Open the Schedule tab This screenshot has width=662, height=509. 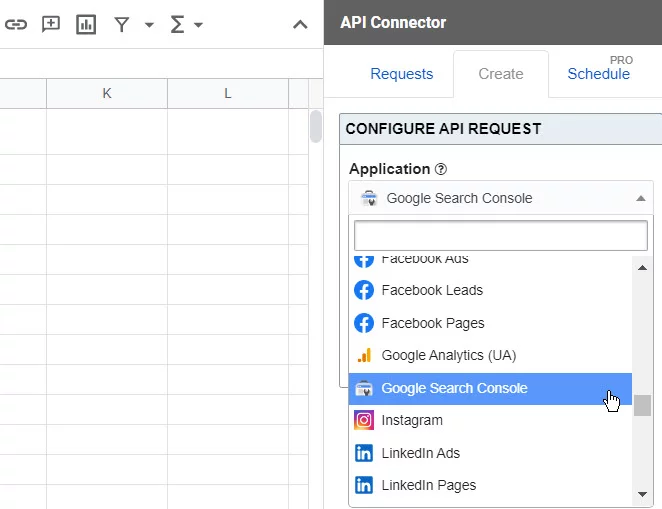point(599,74)
